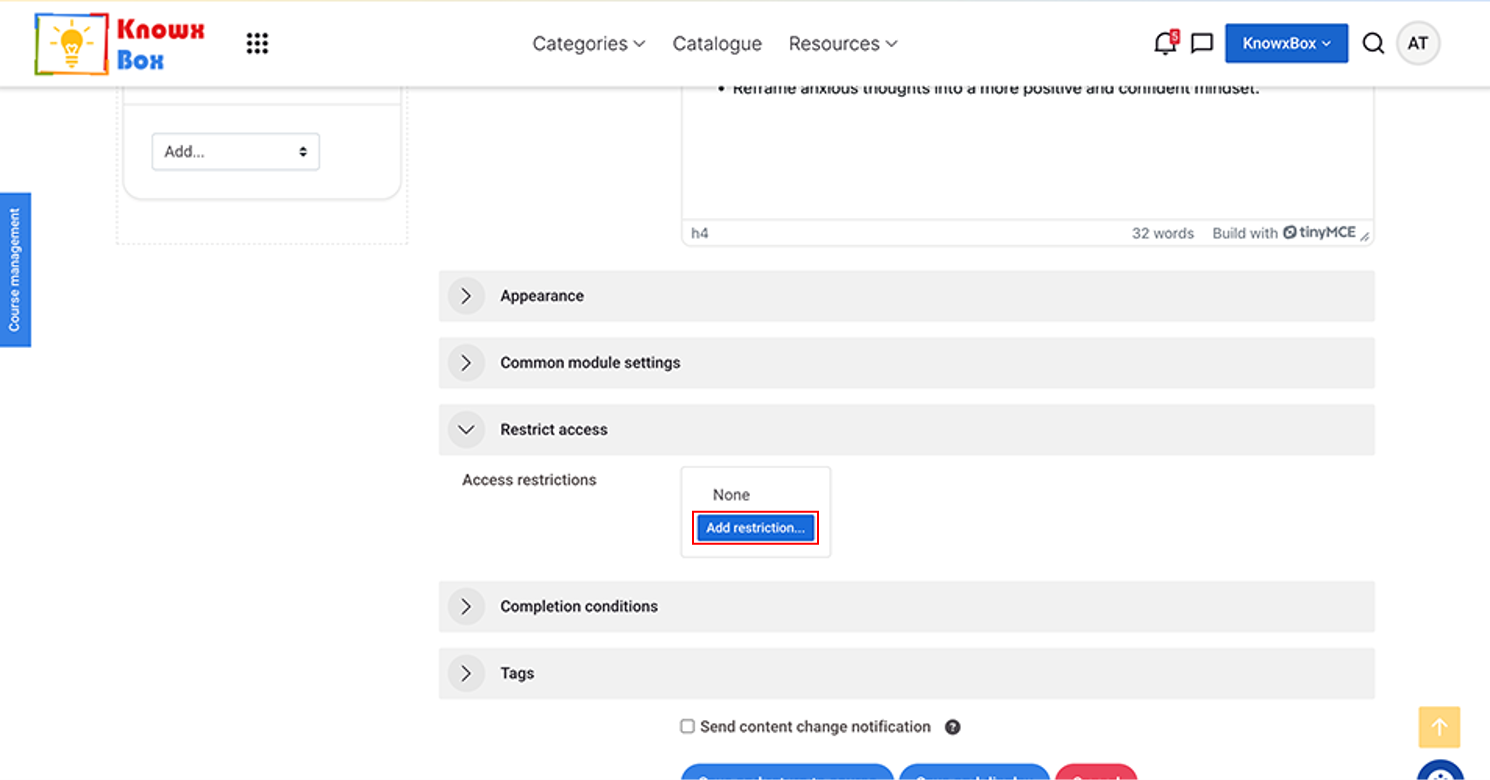Click the help icon beside notification checkbox
1490x780 pixels.
pyautogui.click(x=953, y=727)
